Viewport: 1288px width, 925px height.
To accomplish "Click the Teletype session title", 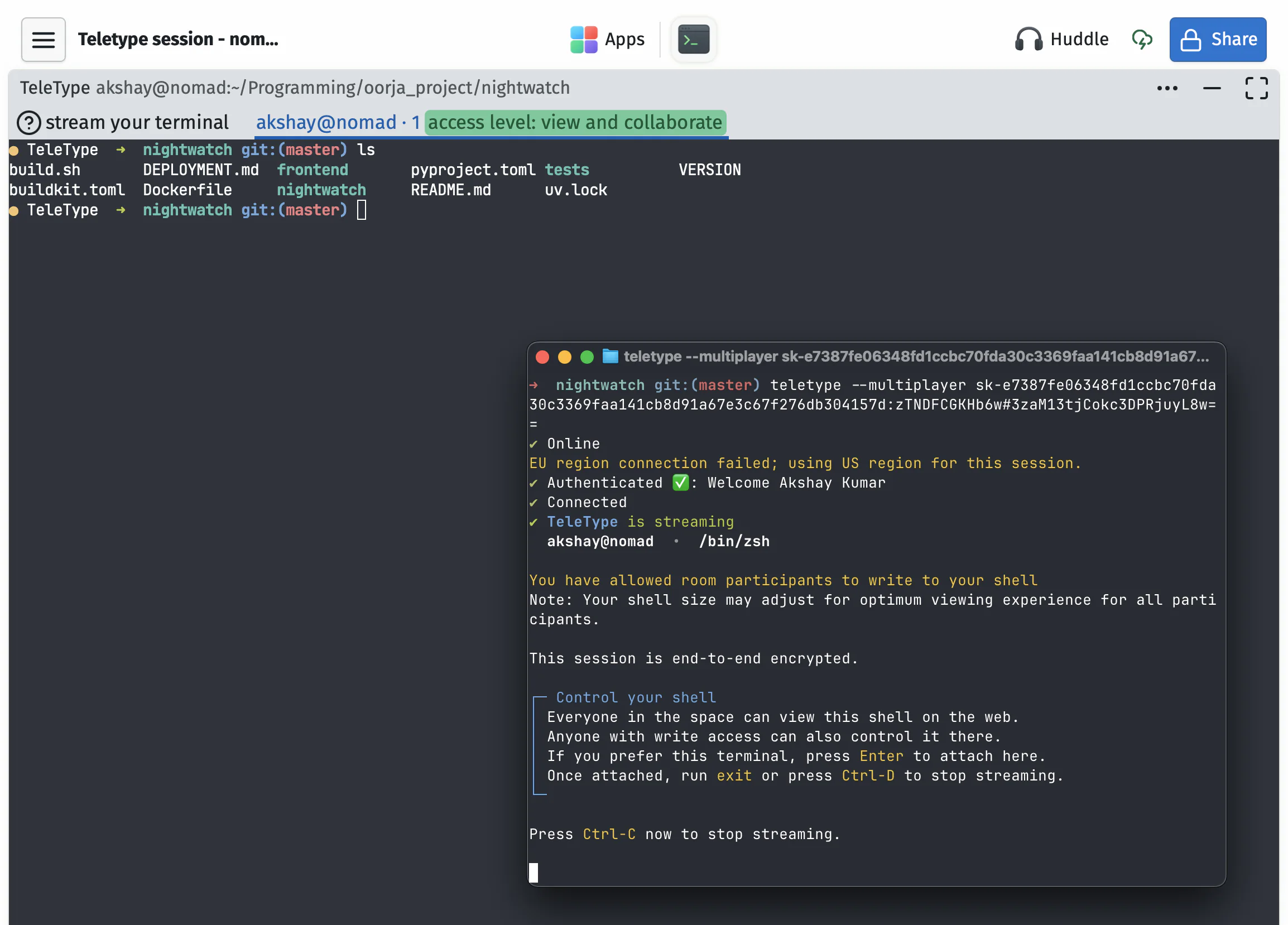I will pyautogui.click(x=178, y=39).
